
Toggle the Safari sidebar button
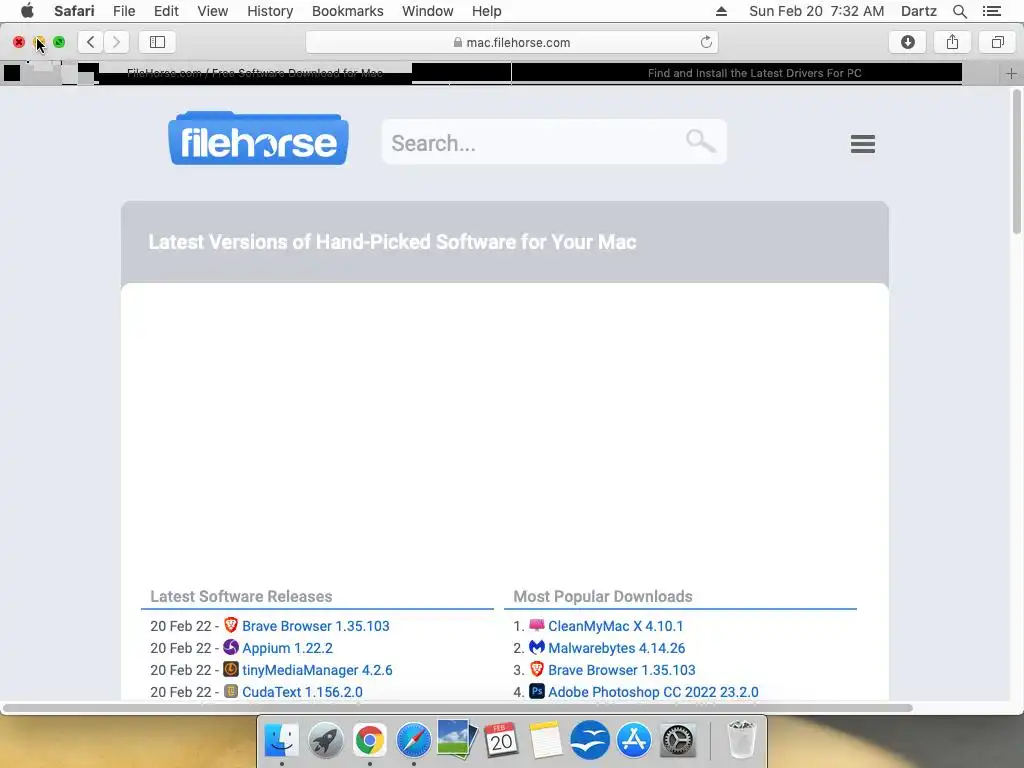(157, 42)
